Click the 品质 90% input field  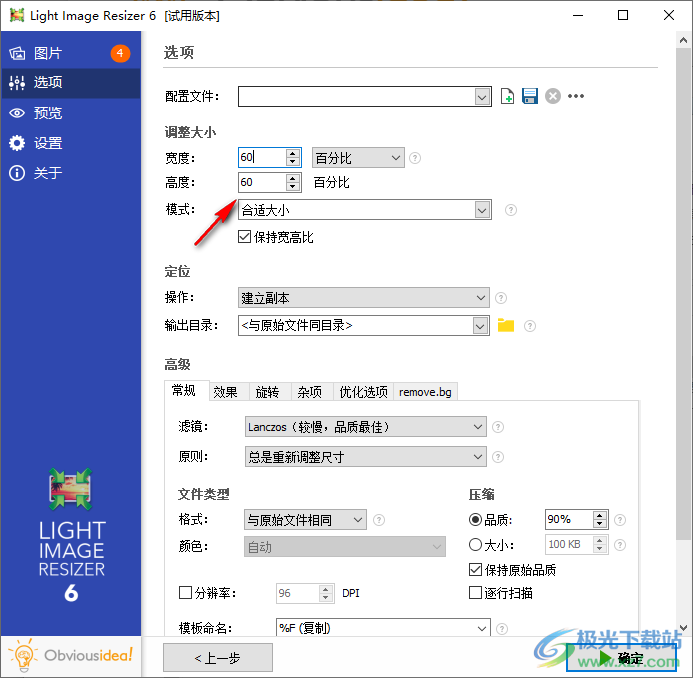pyautogui.click(x=569, y=520)
